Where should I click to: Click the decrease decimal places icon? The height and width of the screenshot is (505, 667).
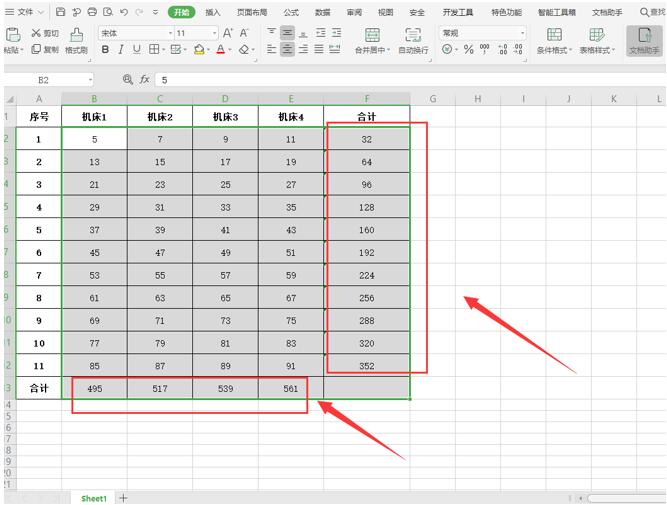click(518, 49)
